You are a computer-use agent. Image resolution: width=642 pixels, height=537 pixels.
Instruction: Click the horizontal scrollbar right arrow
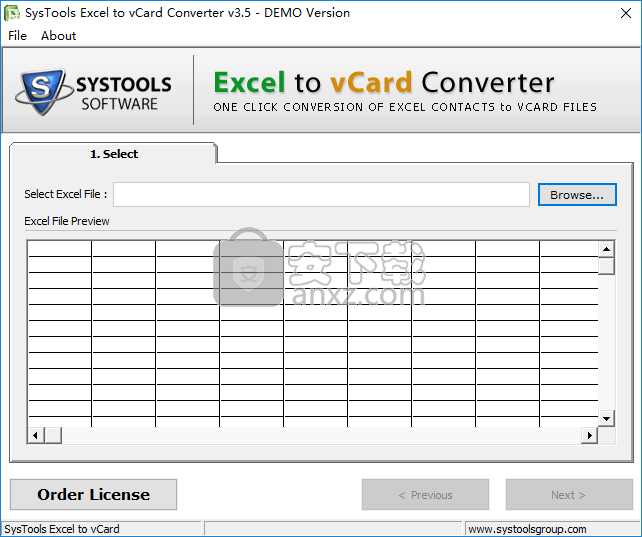tap(590, 435)
